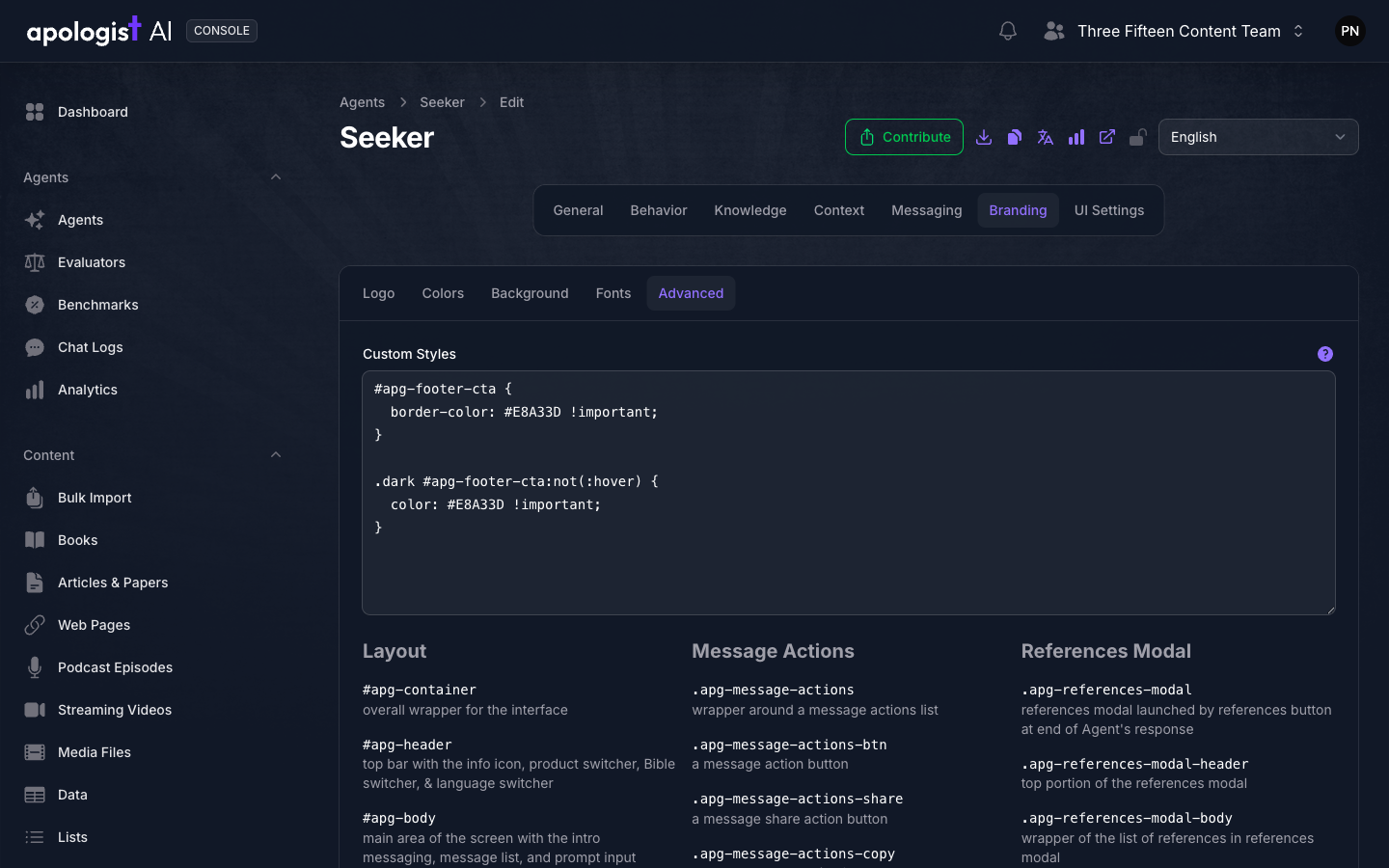Screen dimensions: 1389x868
Task: Open the Colors sub-tab
Action: tap(443, 293)
